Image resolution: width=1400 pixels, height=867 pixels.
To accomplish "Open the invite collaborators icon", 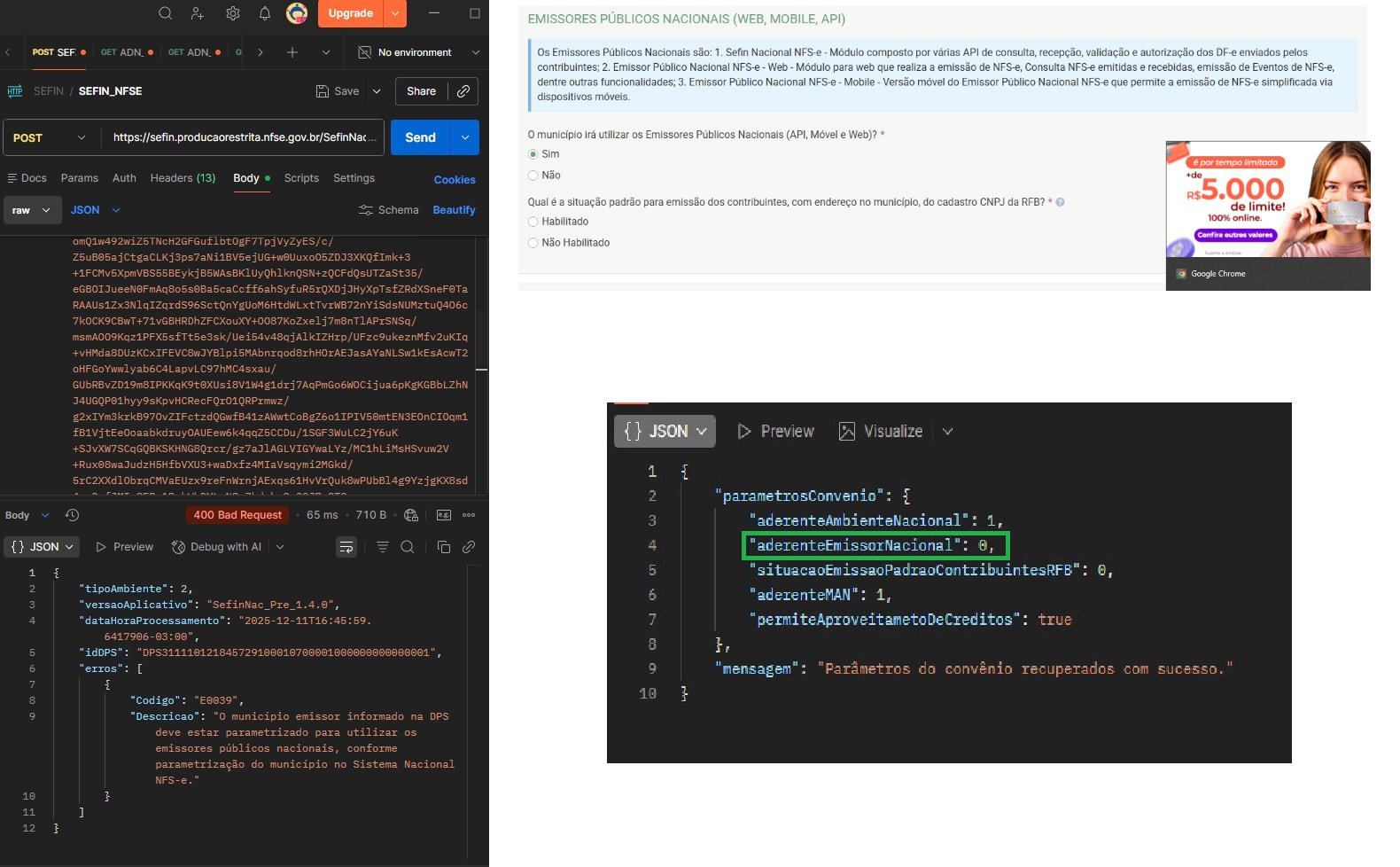I will pos(197,13).
